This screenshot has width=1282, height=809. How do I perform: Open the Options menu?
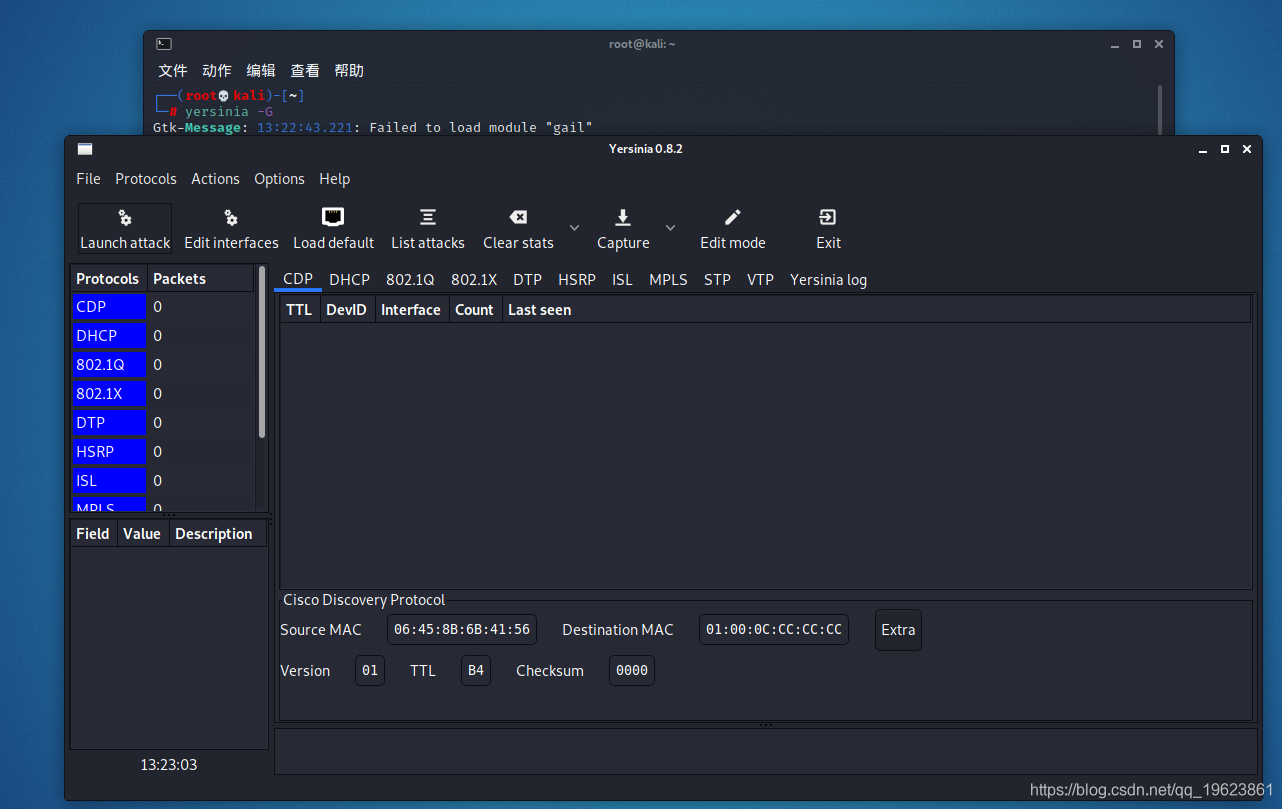279,179
